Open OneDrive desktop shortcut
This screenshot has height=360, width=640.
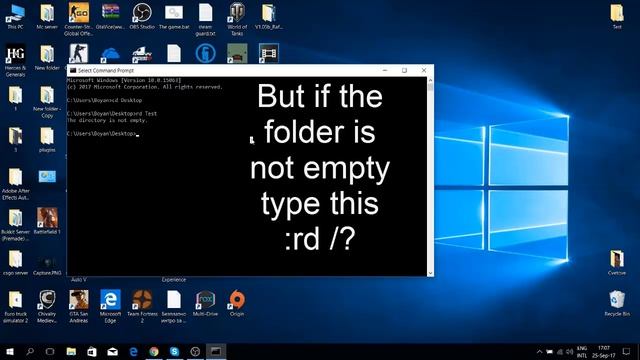click(x=110, y=54)
